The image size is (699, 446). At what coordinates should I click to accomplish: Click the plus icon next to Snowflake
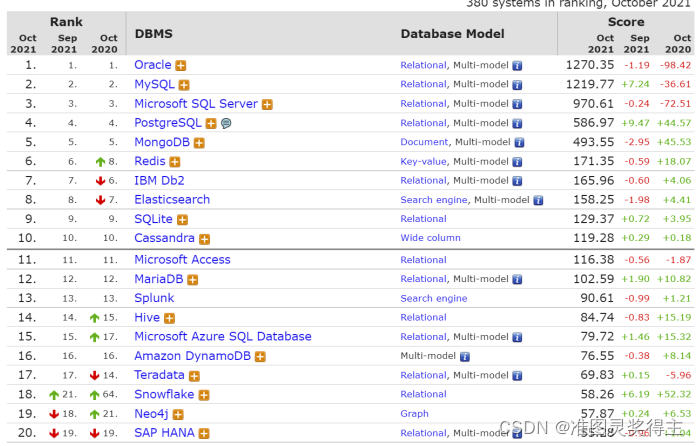(204, 395)
